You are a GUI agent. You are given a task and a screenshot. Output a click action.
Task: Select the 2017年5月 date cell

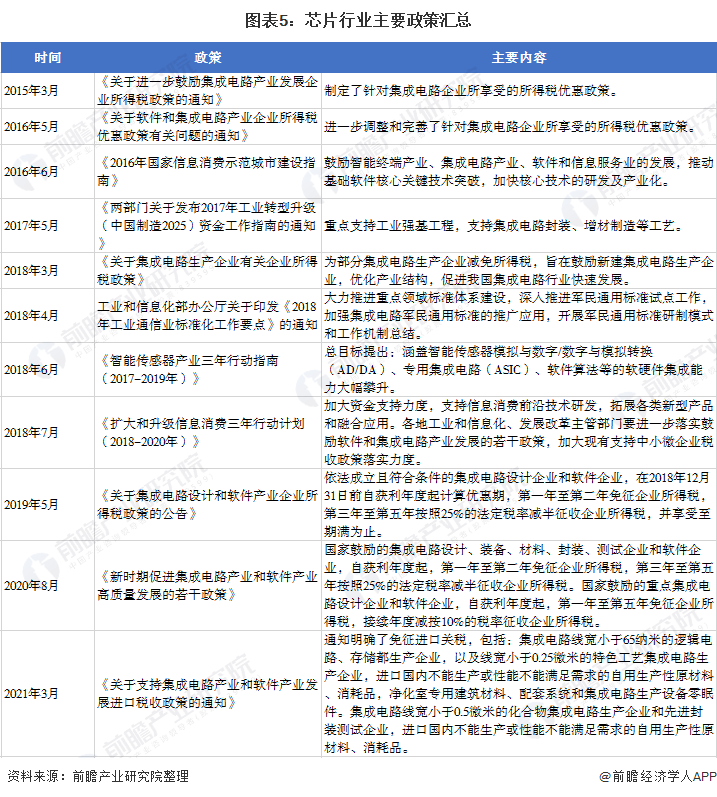click(x=32, y=226)
